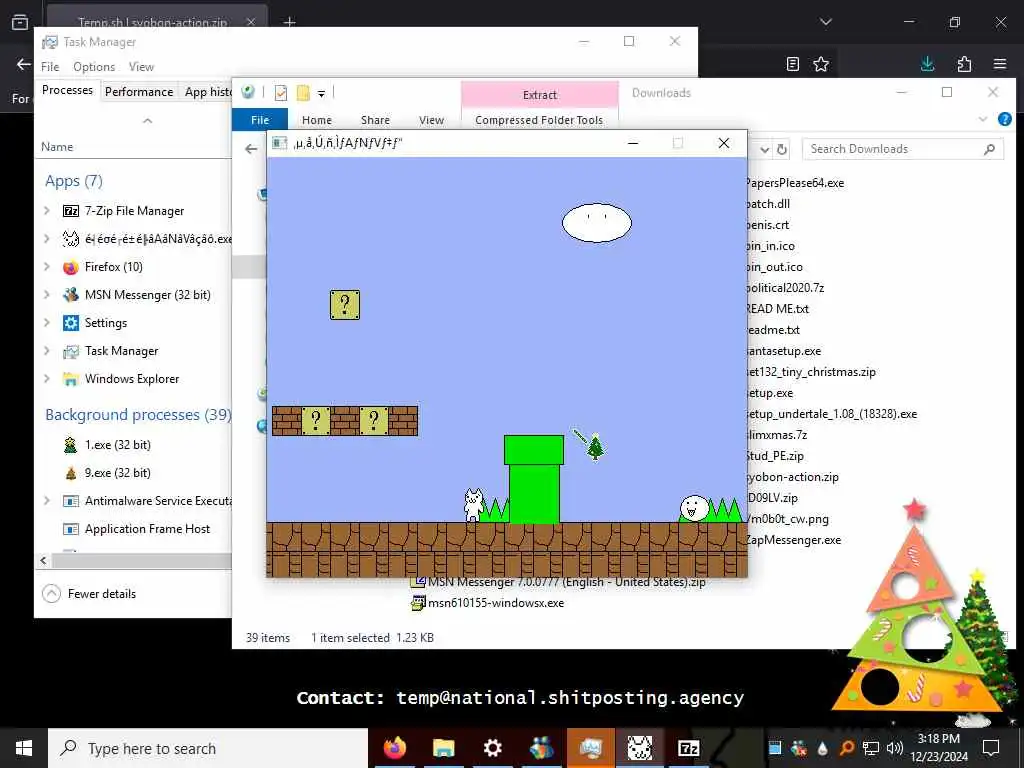Click the Type here to search box
Viewport: 1024px width, 768px height.
click(208, 748)
